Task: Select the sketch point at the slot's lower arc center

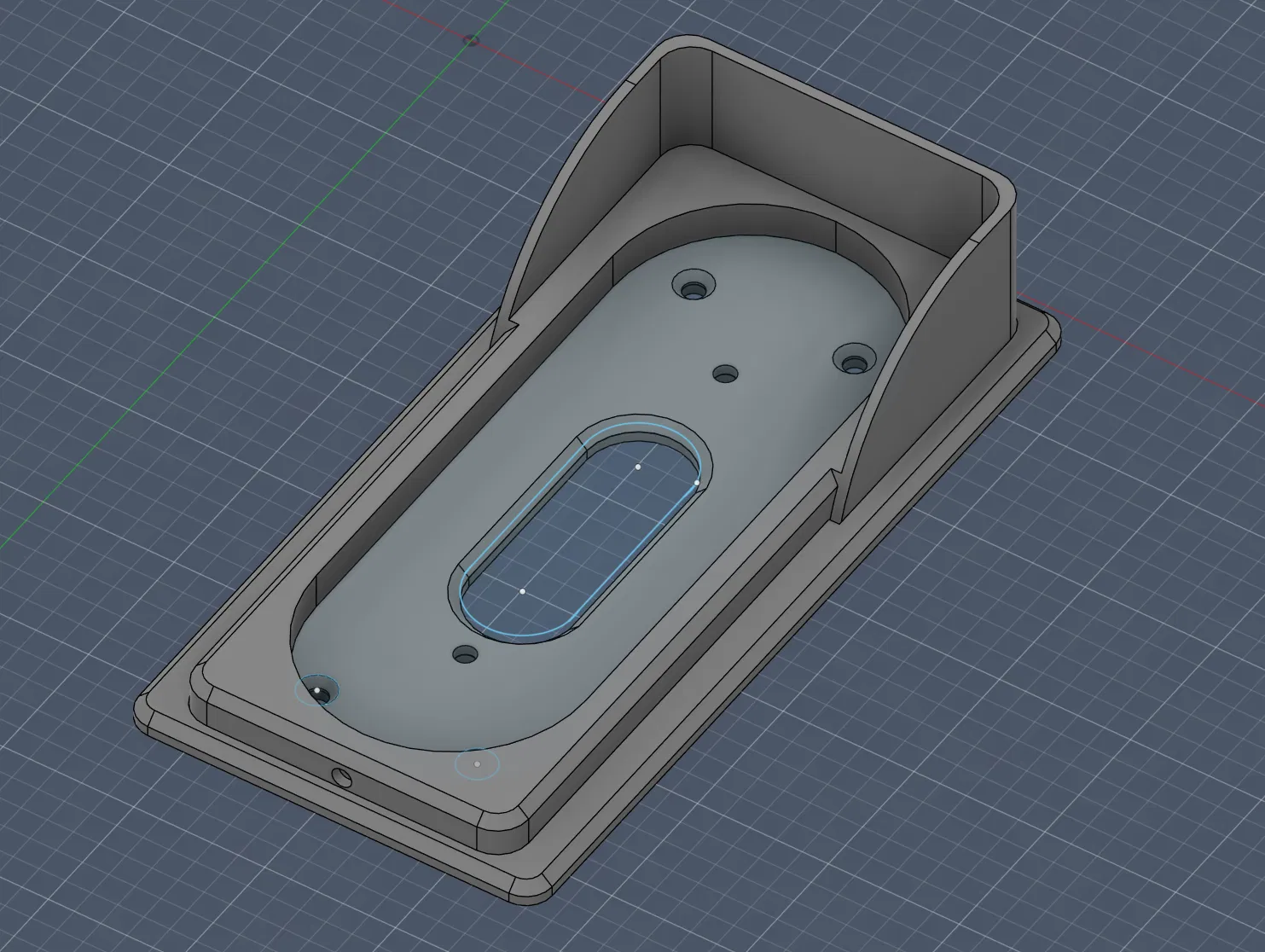Action: [522, 590]
